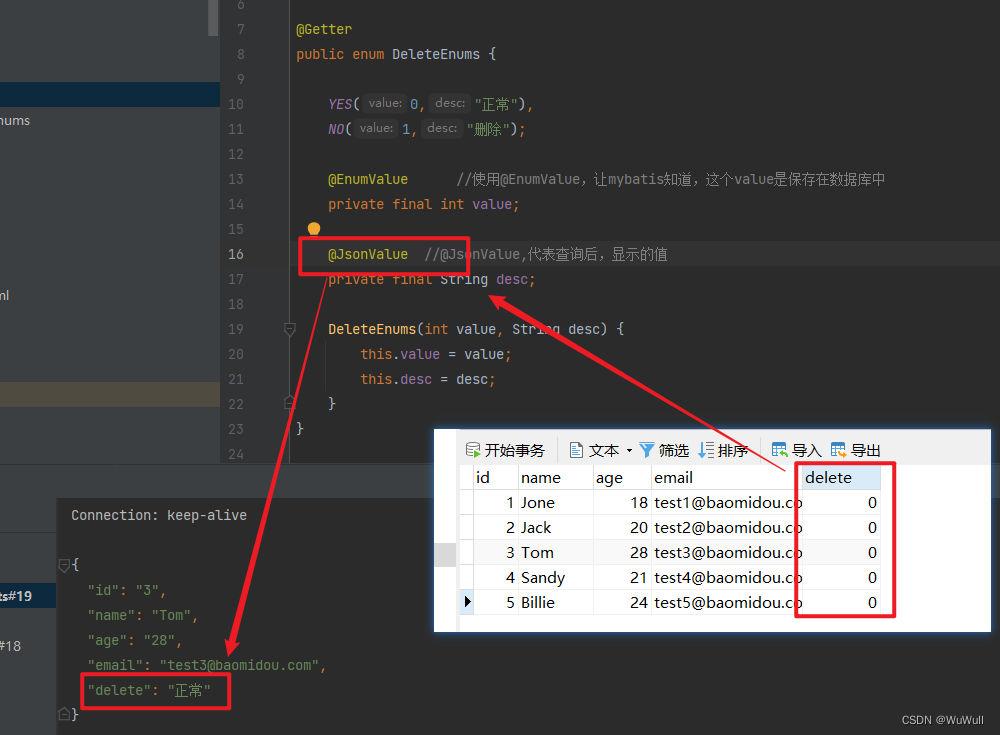Click the email cell test1@baomidou
The width and height of the screenshot is (1000, 735).
coord(728,503)
